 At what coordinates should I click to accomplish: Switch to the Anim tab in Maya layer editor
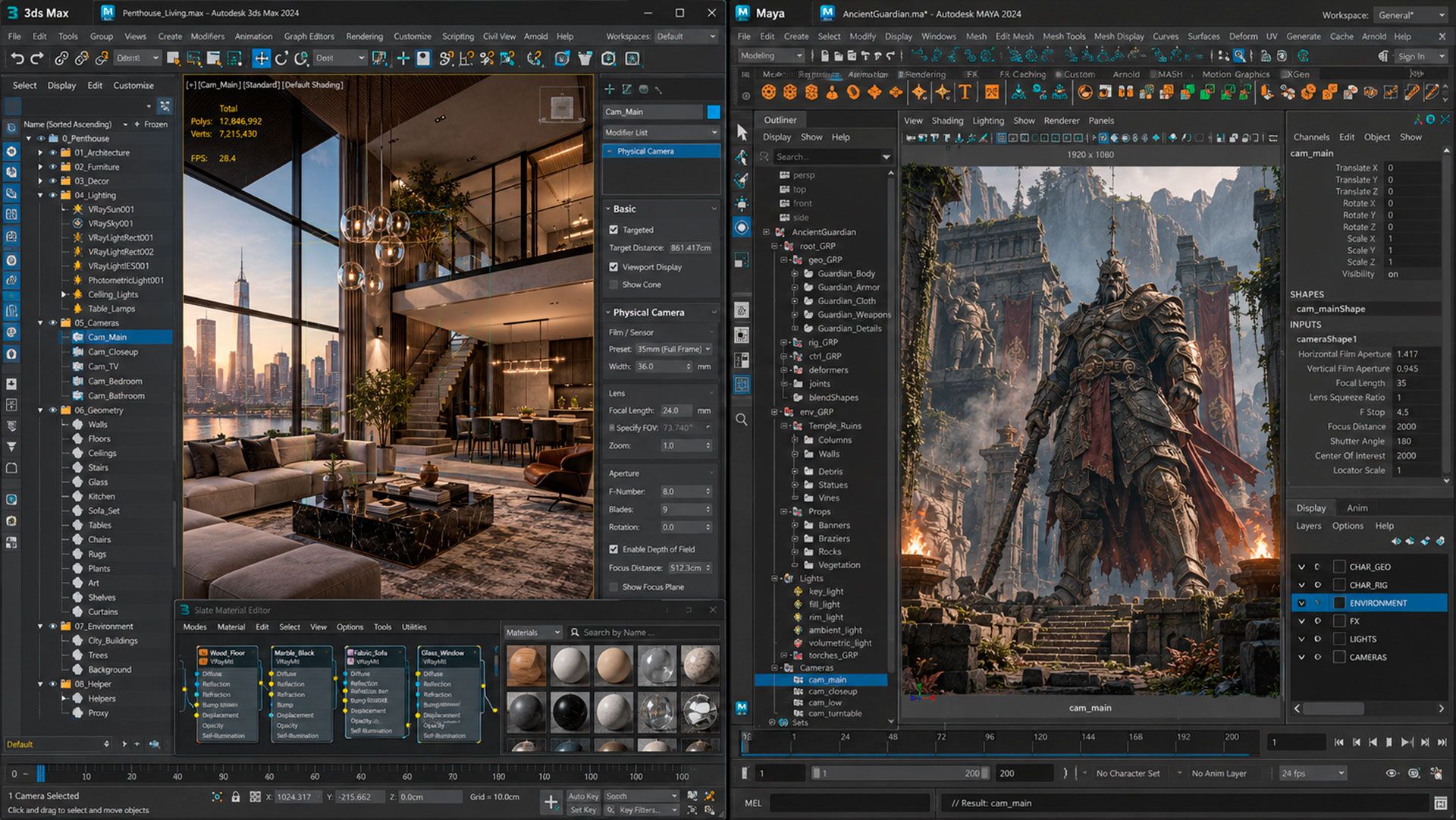[x=1357, y=507]
